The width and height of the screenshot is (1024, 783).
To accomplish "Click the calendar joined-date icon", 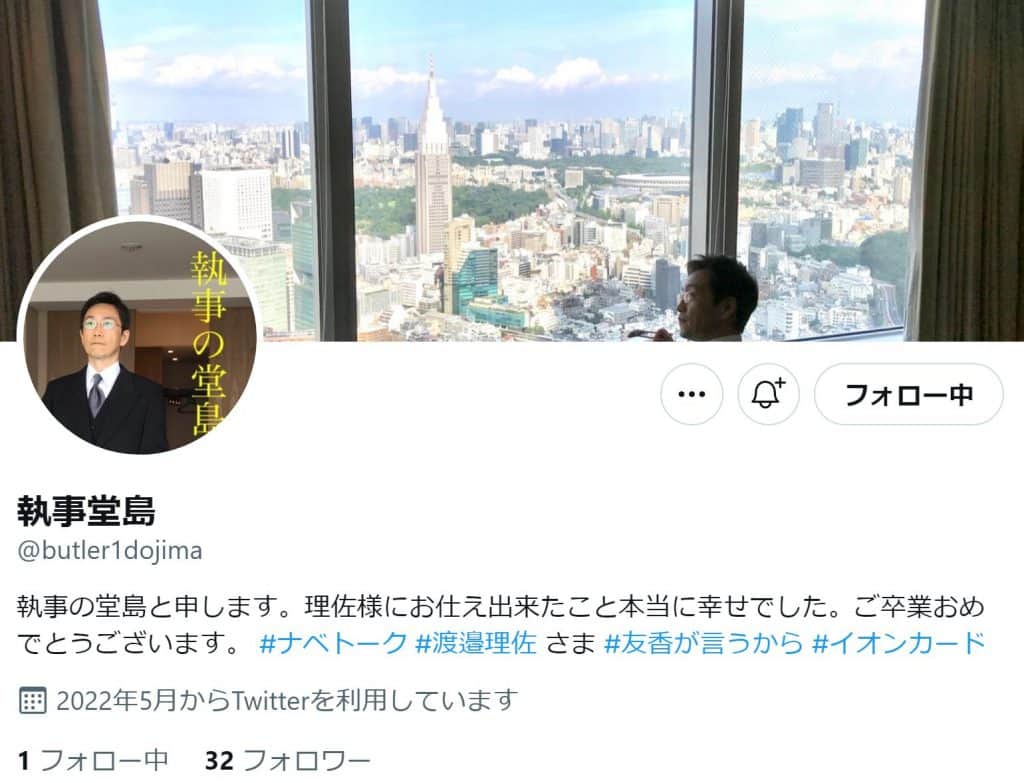I will [32, 701].
